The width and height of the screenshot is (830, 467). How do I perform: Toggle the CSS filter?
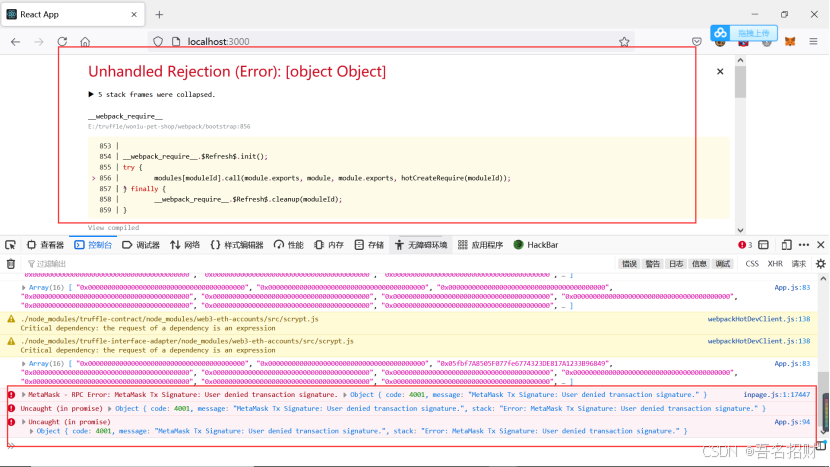752,264
